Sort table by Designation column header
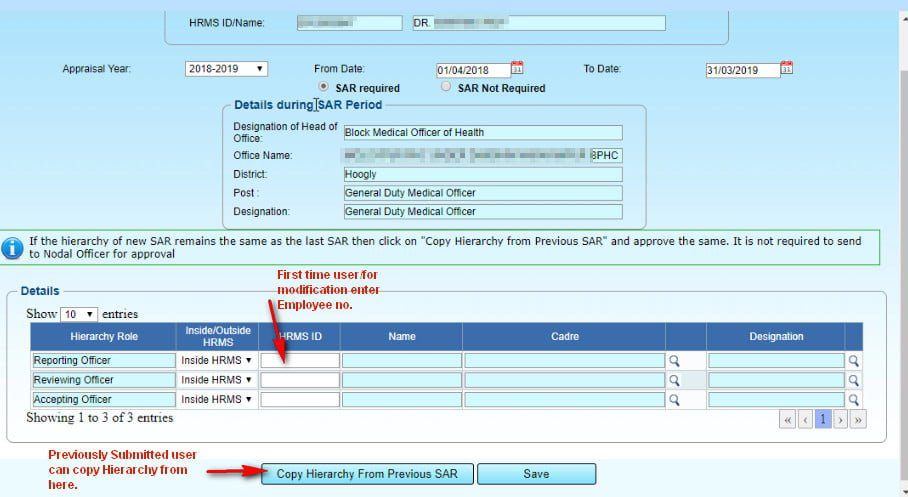The height and width of the screenshot is (497, 908). click(x=776, y=337)
